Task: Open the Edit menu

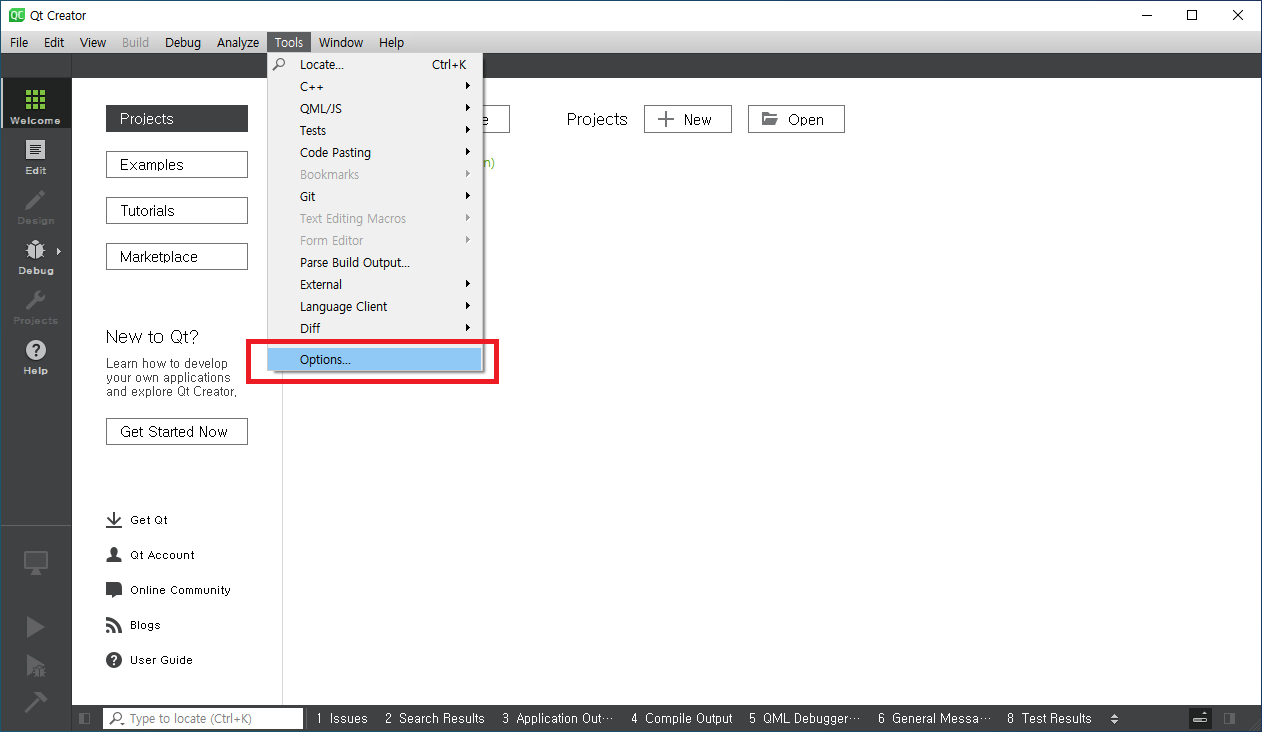Action: click(x=54, y=42)
